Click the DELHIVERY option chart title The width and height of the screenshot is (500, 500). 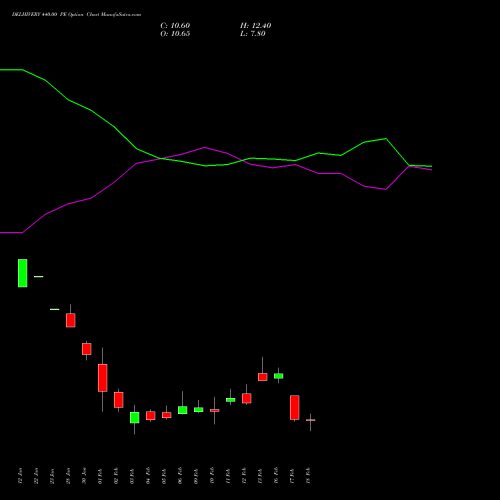(x=76, y=15)
